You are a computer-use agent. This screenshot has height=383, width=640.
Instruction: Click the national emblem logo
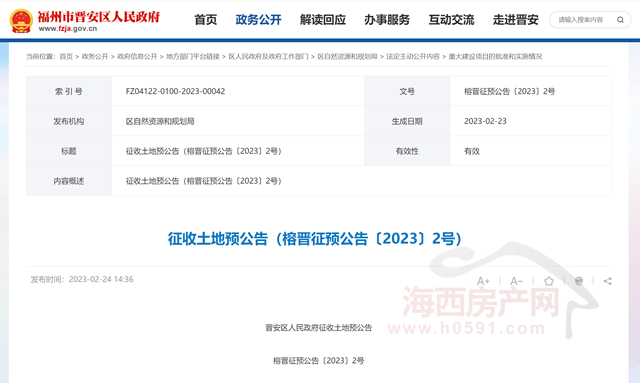pyautogui.click(x=21, y=21)
